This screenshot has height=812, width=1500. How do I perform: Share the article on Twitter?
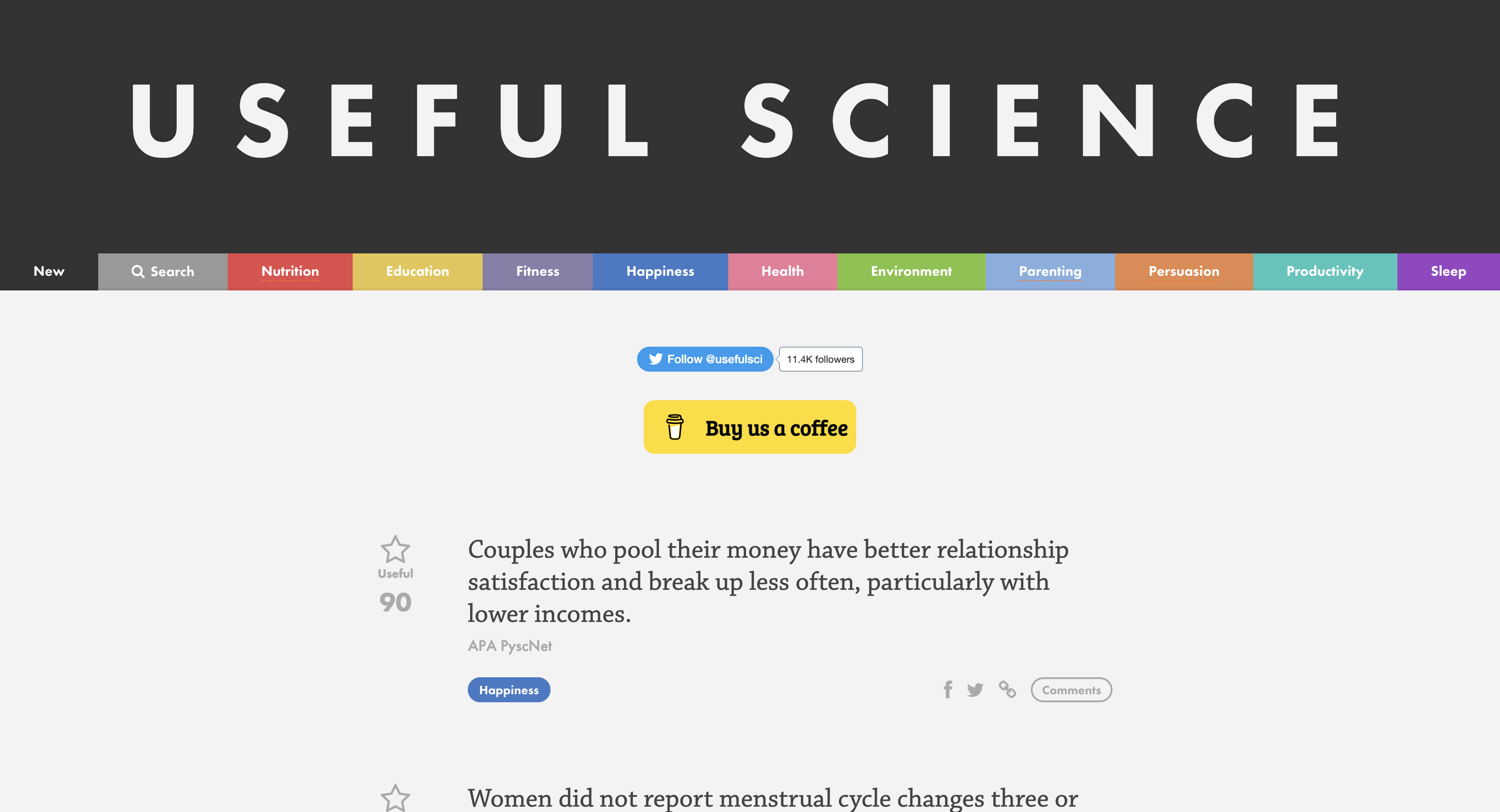(975, 690)
